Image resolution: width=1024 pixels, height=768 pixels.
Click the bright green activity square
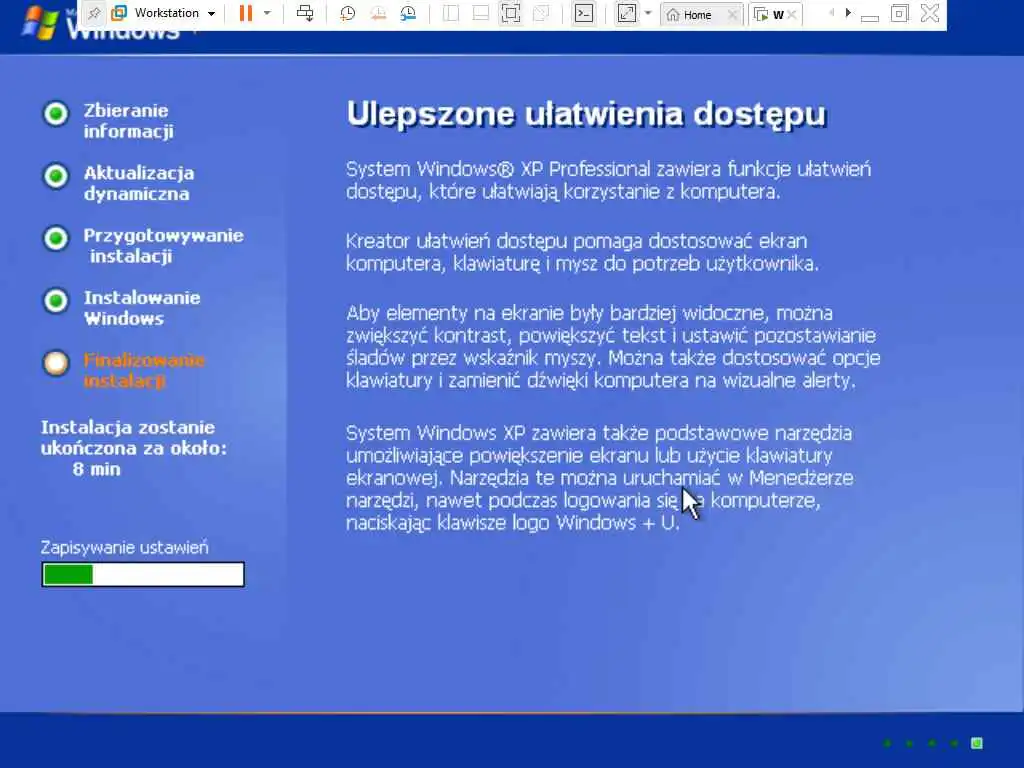click(977, 743)
